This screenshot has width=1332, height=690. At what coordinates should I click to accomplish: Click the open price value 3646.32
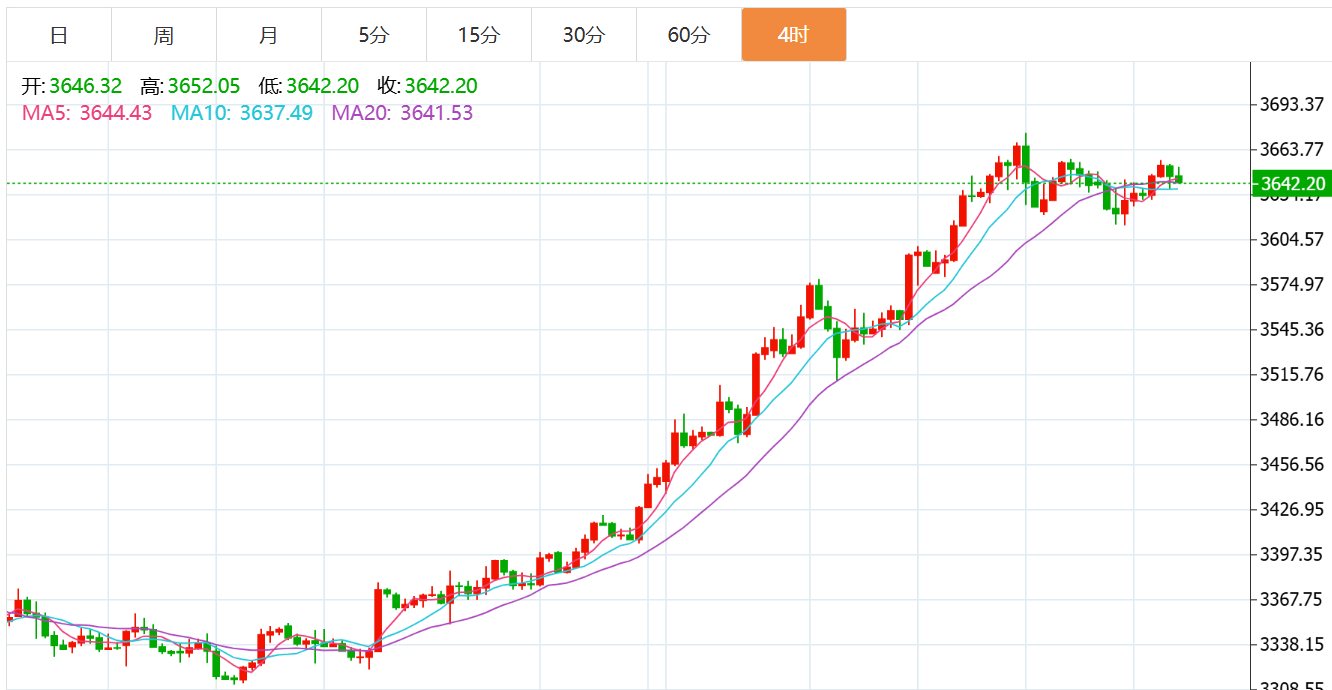pyautogui.click(x=86, y=87)
